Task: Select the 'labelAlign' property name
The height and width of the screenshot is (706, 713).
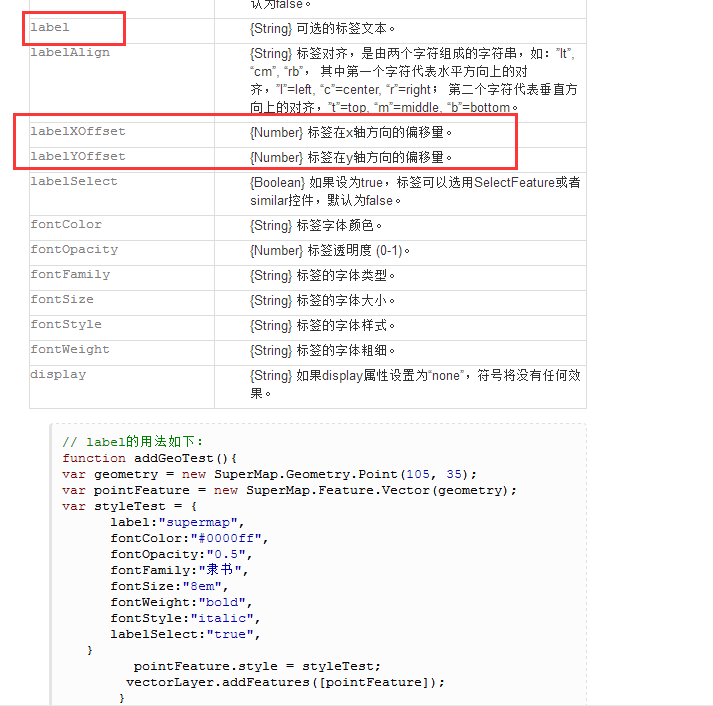Action: pyautogui.click(x=70, y=53)
